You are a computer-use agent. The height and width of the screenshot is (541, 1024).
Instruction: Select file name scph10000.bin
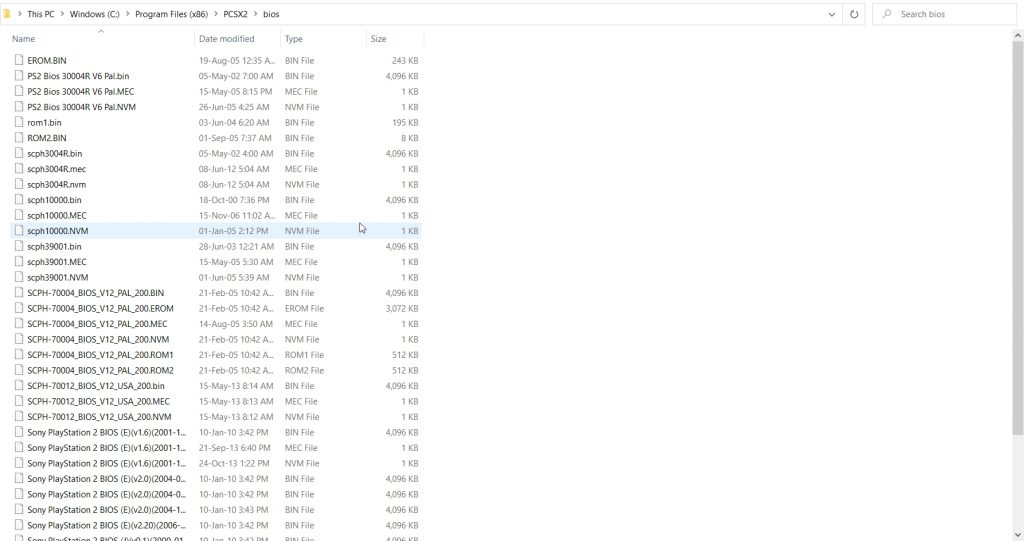click(54, 200)
